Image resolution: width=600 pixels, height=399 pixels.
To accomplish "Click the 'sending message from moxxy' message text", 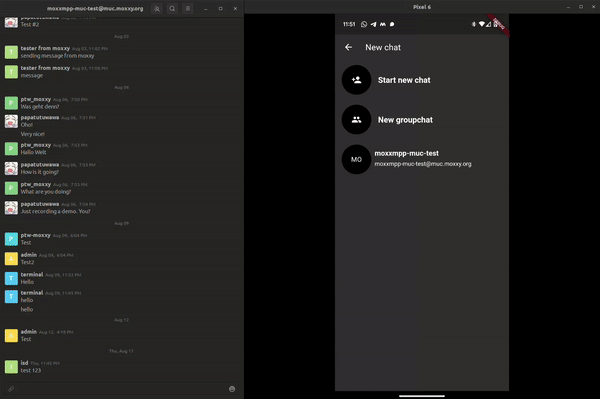I will coord(57,56).
